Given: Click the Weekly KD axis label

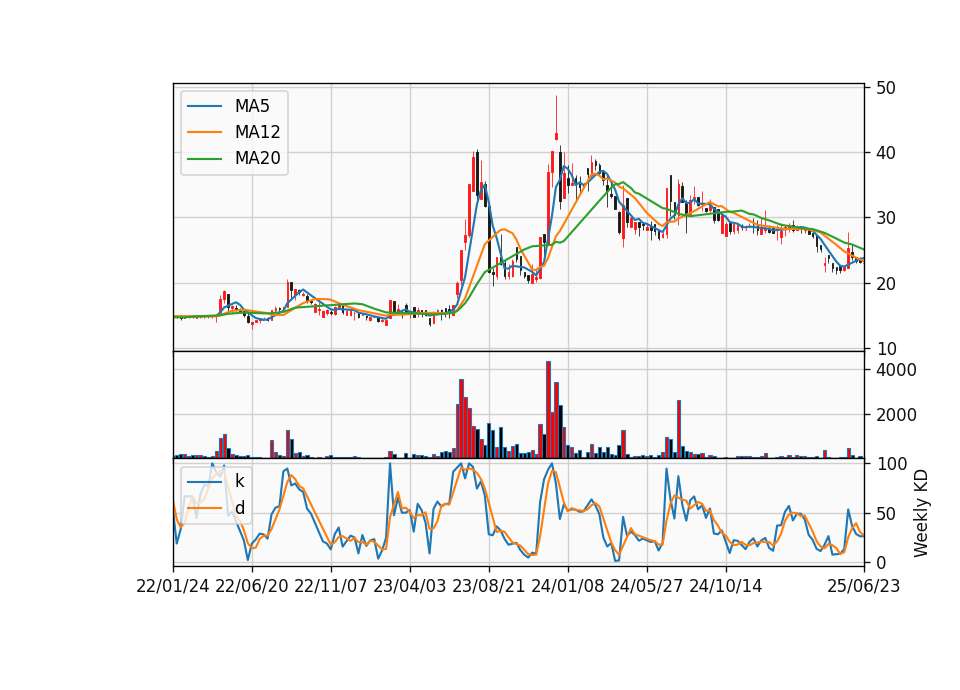Looking at the screenshot, I should tap(921, 514).
